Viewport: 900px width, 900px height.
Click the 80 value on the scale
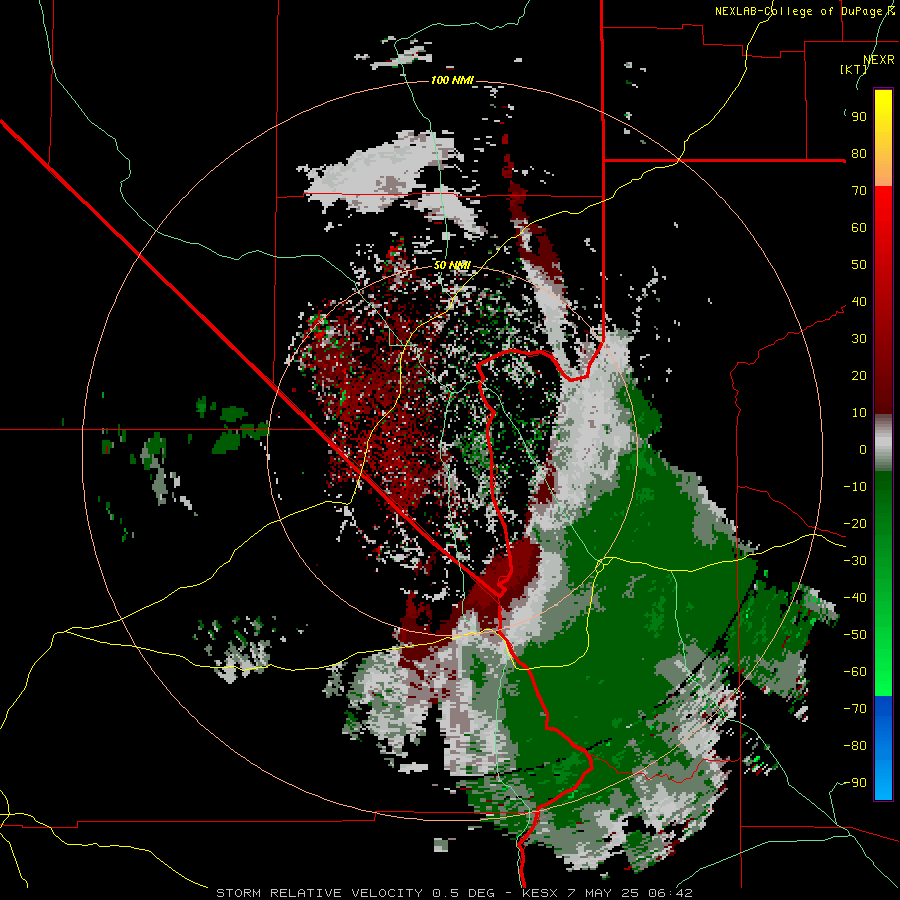coord(859,154)
